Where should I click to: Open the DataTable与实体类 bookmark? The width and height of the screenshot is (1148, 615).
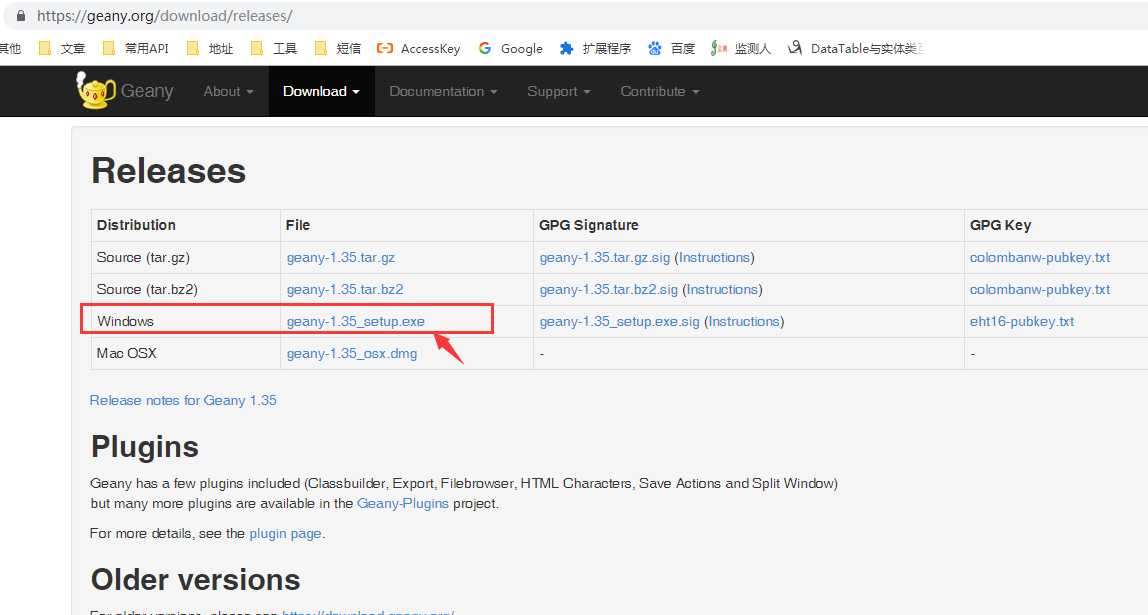tap(856, 48)
